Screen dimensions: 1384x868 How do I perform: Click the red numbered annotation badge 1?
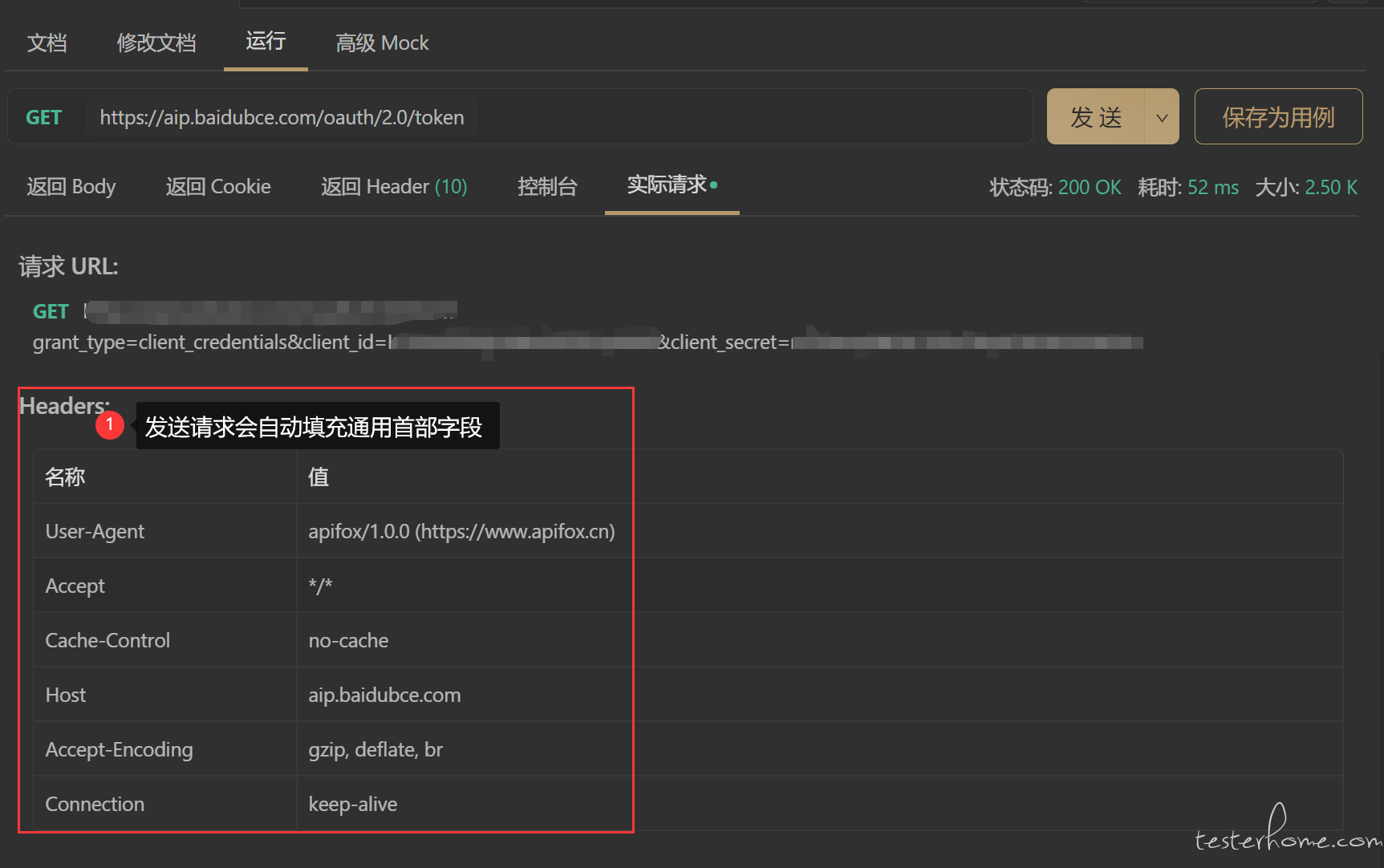110,424
